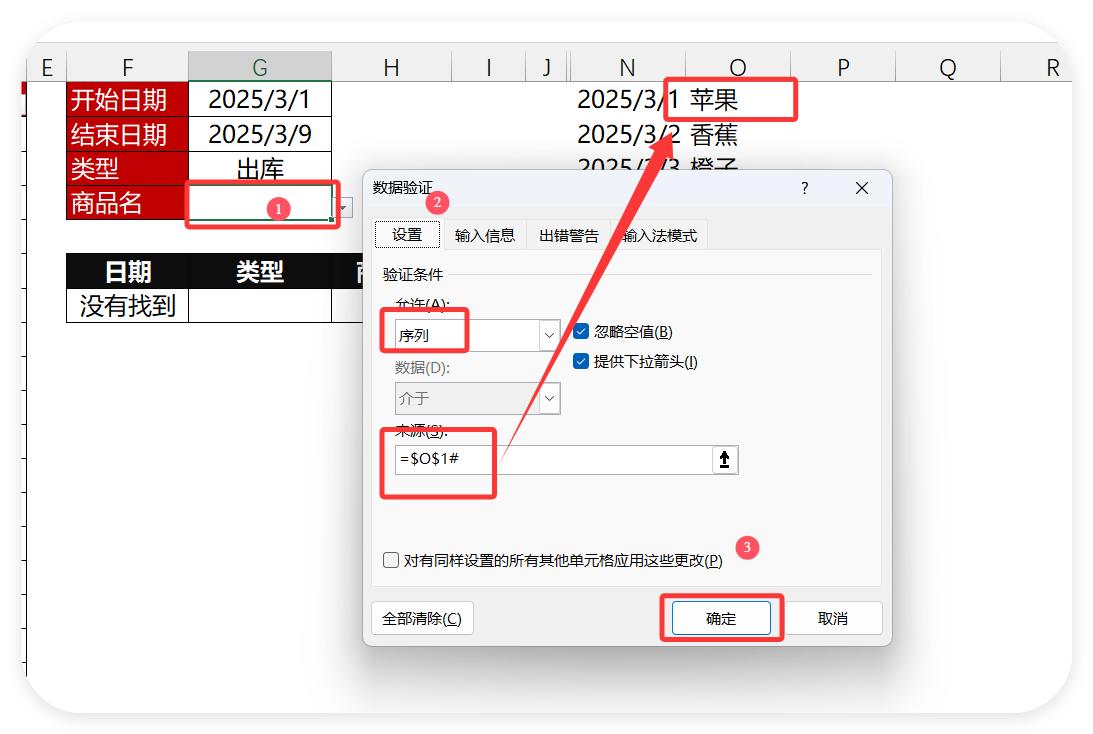This screenshot has height=734, width=1093.
Task: Select the 香蕉 cell in column O
Action: [x=738, y=134]
